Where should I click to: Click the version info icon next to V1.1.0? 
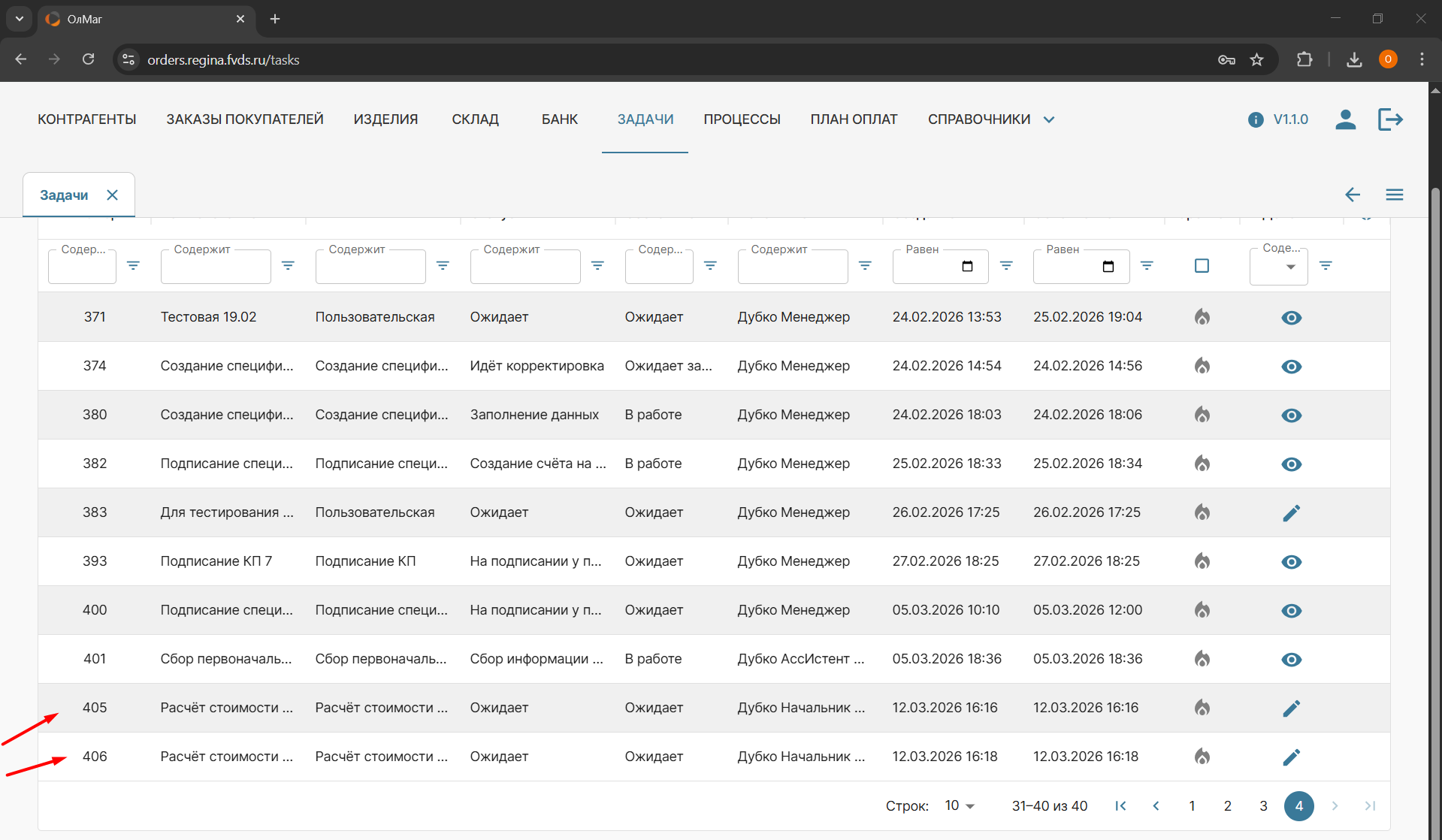point(1255,120)
